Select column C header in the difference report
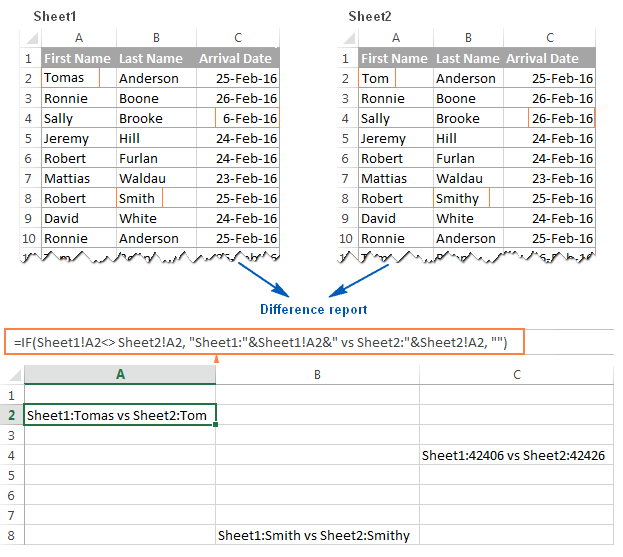Viewport: 623px width, 557px height. [x=517, y=374]
